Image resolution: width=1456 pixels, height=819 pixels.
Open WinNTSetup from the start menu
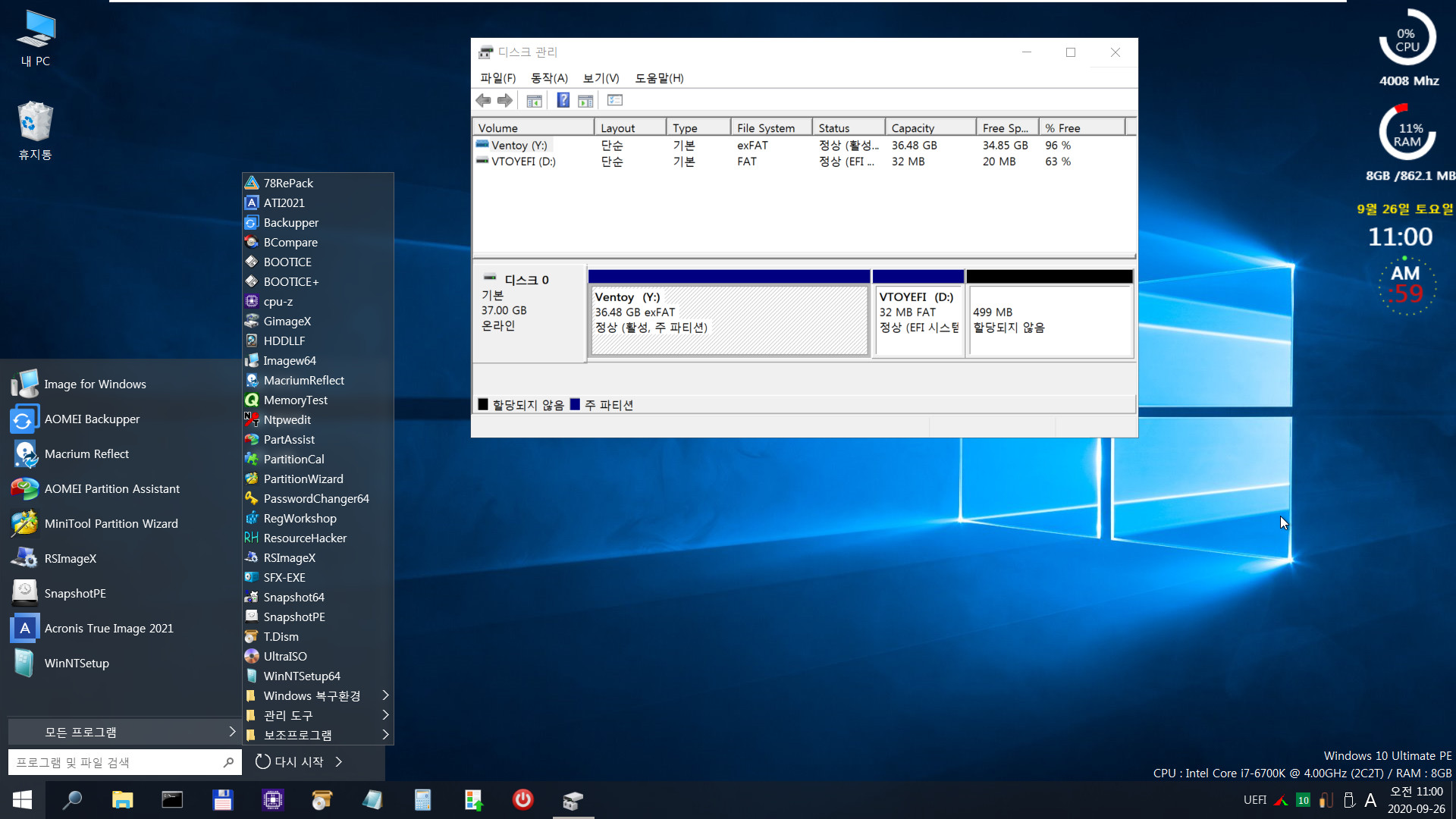(x=121, y=663)
